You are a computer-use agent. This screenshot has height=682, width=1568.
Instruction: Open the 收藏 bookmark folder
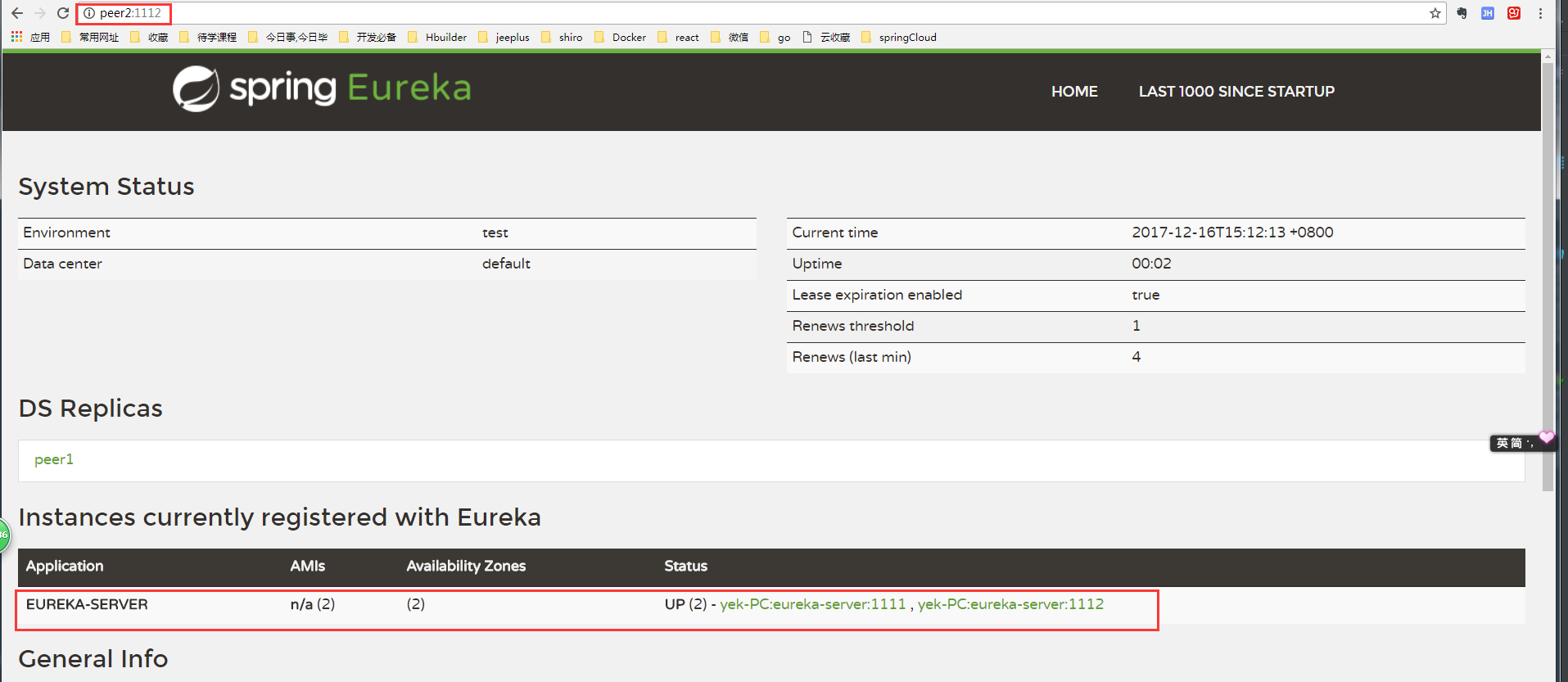click(150, 37)
